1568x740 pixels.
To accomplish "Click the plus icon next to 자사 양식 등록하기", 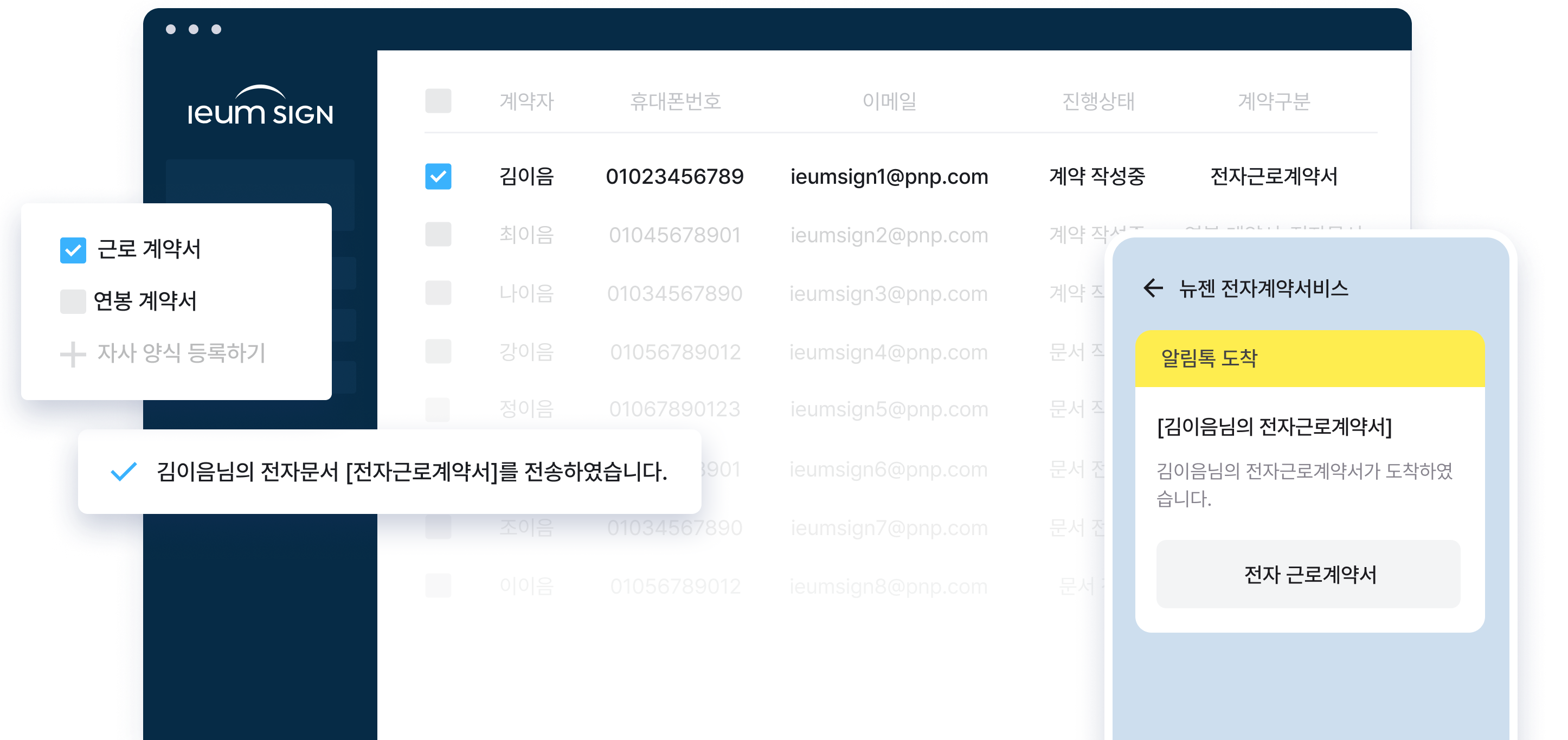I will pyautogui.click(x=73, y=354).
